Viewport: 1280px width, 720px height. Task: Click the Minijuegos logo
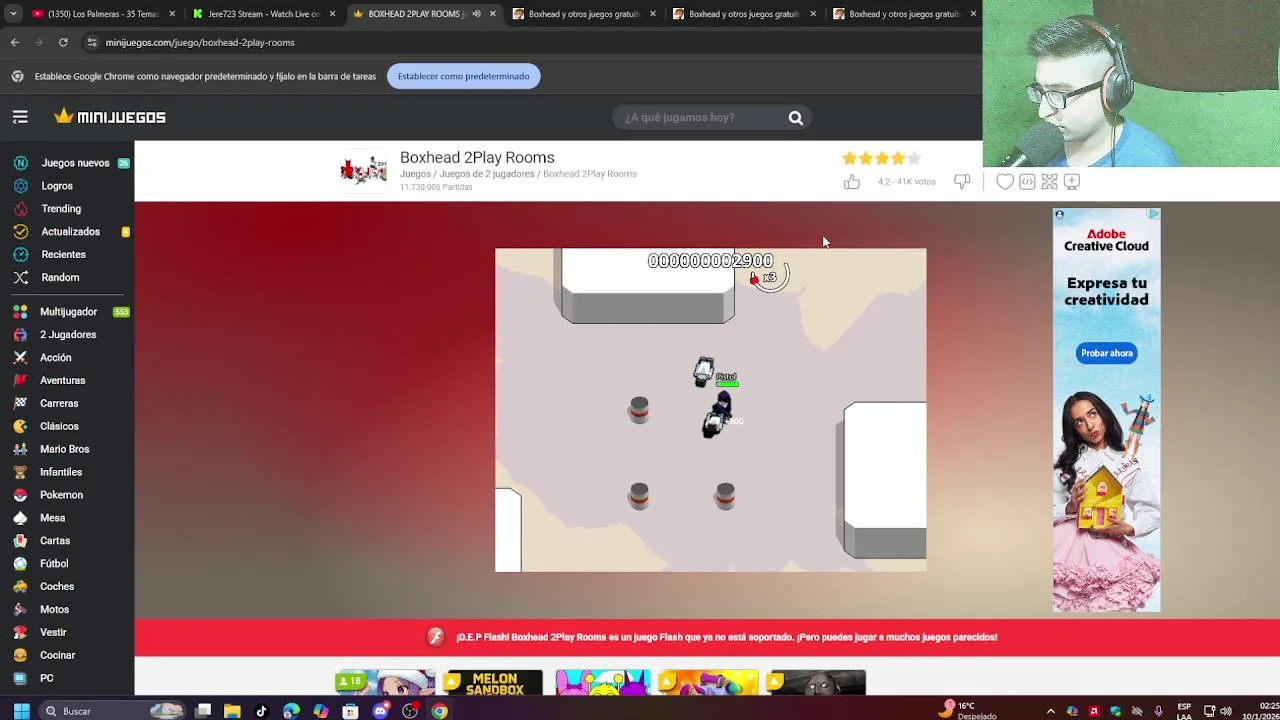point(110,117)
